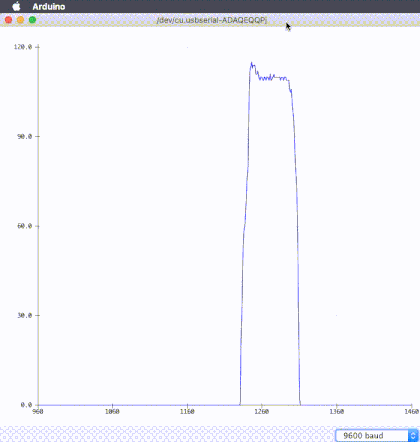Click the 960 x-axis label
This screenshot has height=442, width=420.
[38, 412]
